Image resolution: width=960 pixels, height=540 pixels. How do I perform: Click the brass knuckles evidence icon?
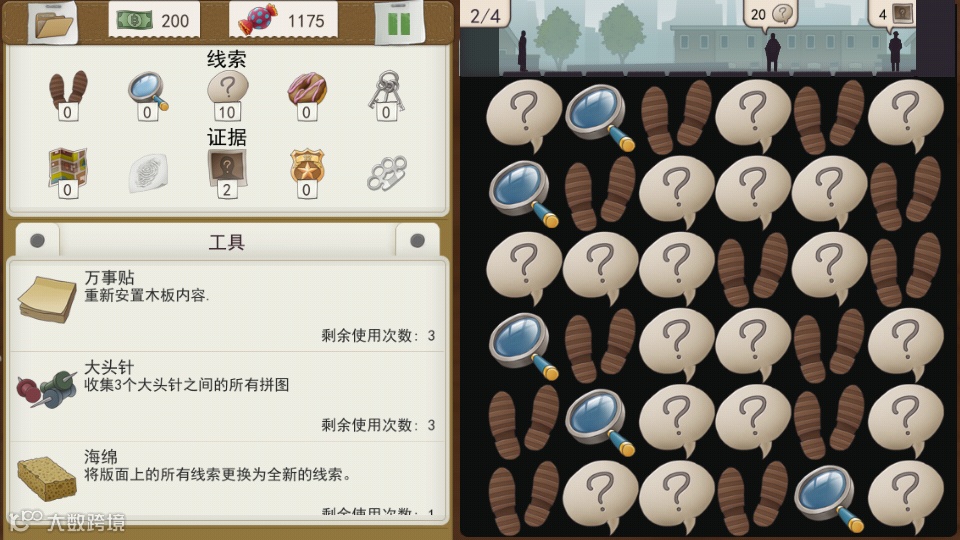click(387, 174)
